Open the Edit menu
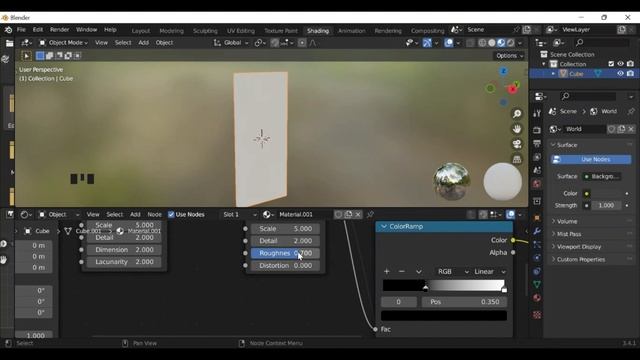The image size is (640, 360). tap(38, 30)
